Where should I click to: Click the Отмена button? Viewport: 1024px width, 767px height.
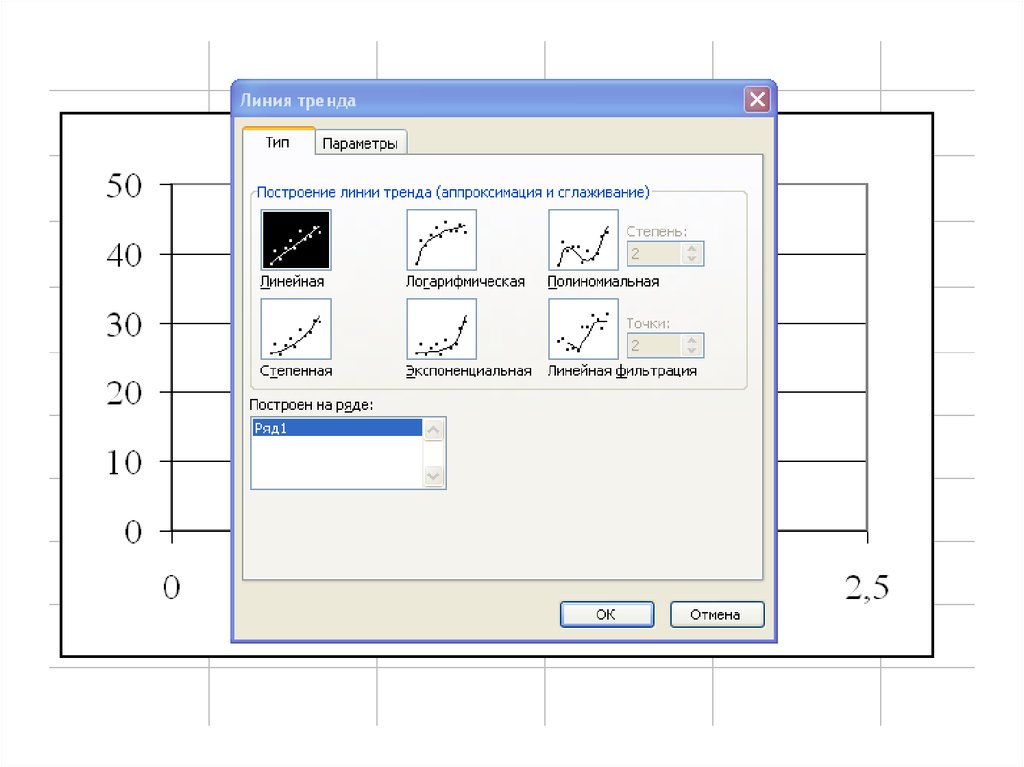click(x=716, y=614)
